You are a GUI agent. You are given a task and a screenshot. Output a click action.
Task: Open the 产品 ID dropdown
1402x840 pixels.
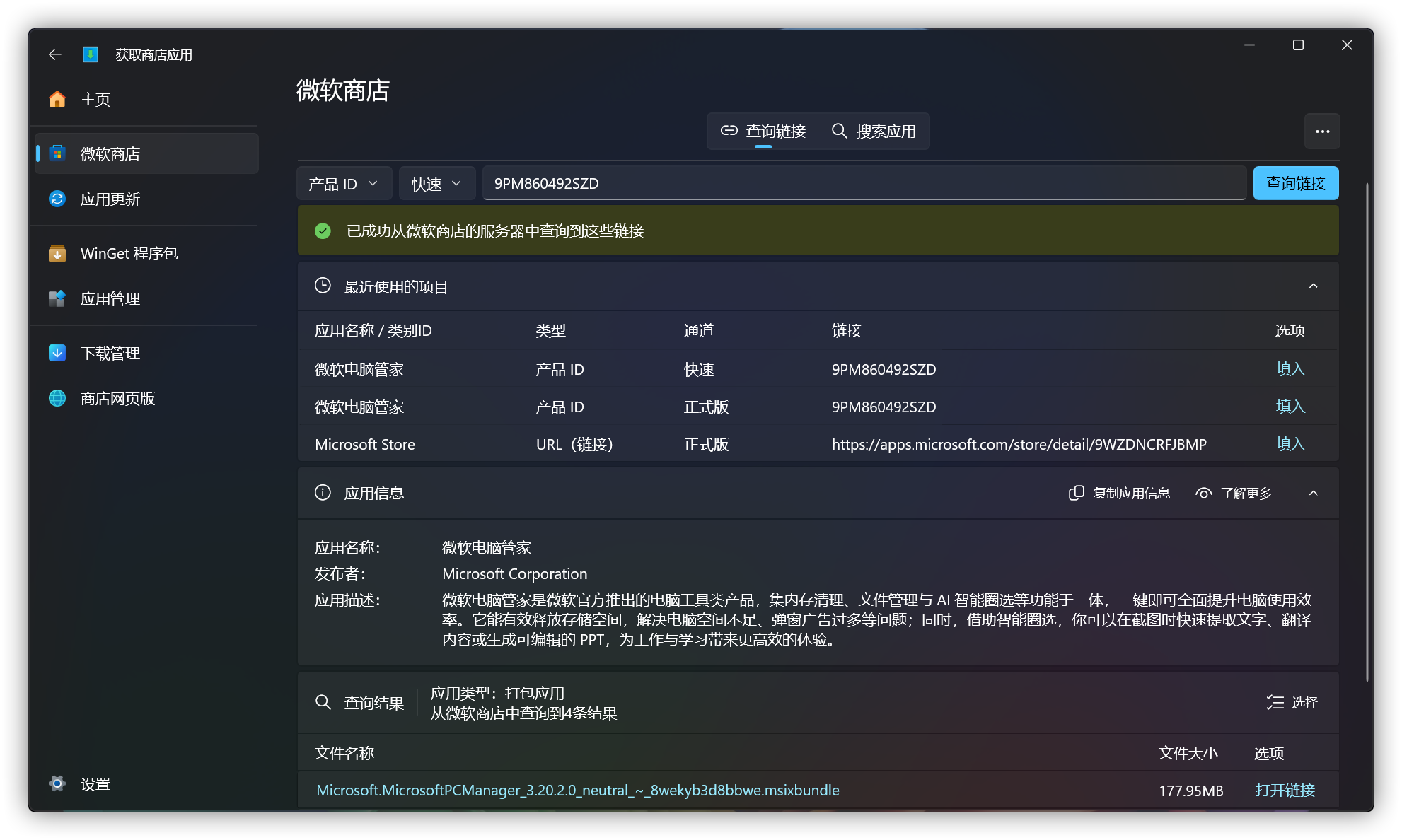click(344, 183)
